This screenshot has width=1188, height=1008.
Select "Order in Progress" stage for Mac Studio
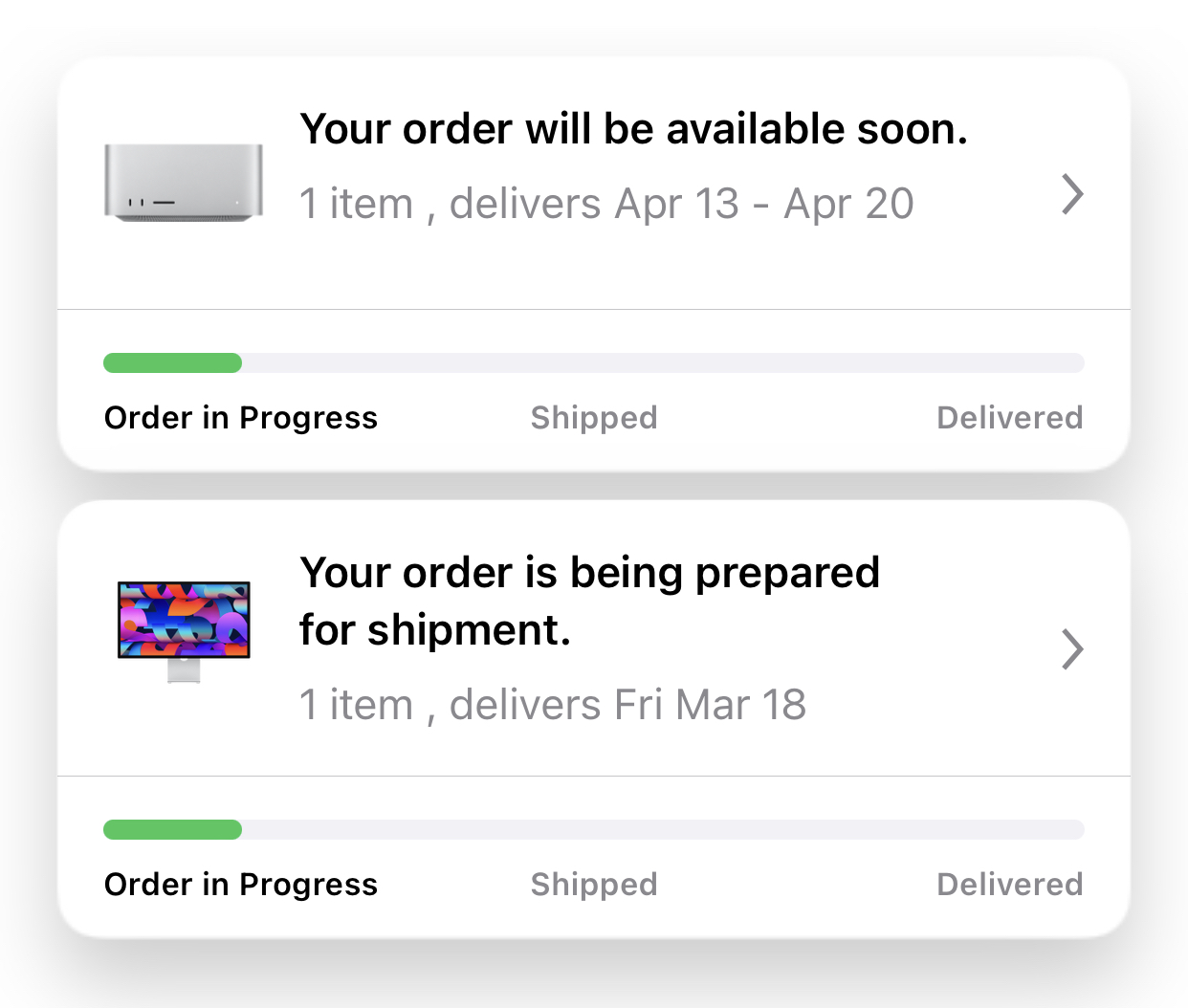click(241, 418)
